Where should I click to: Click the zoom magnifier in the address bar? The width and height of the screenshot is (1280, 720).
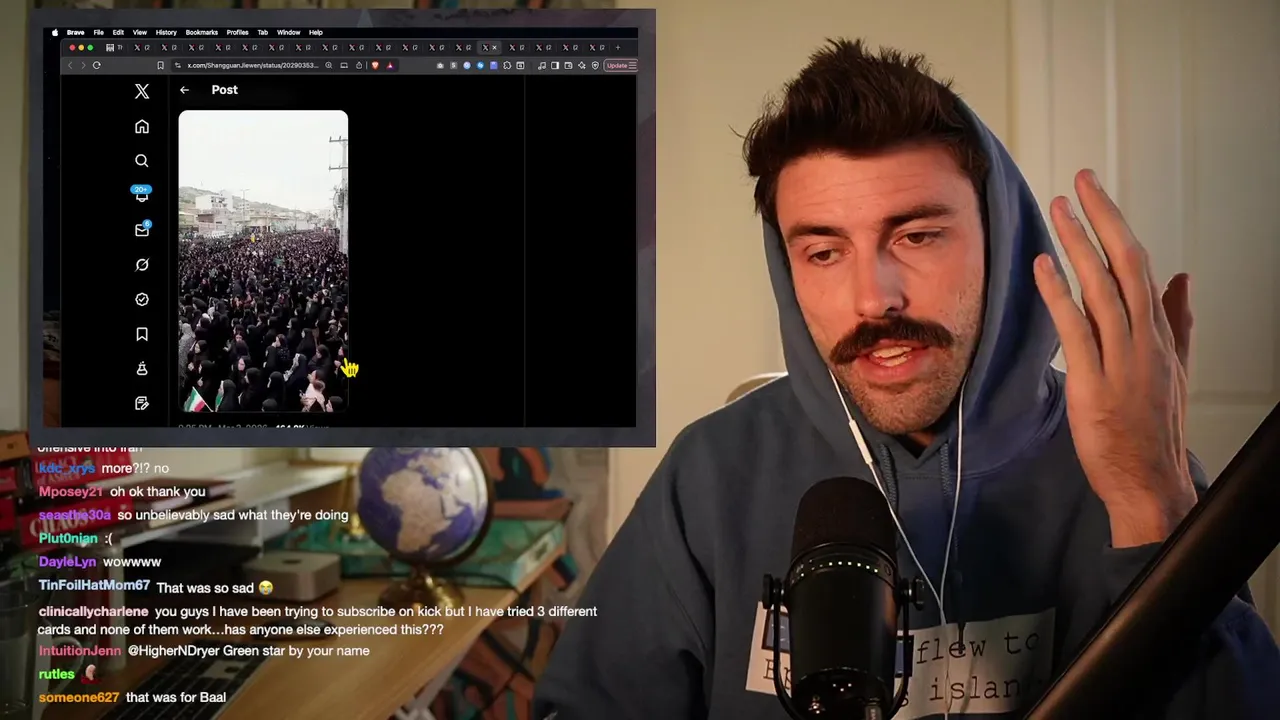(329, 65)
